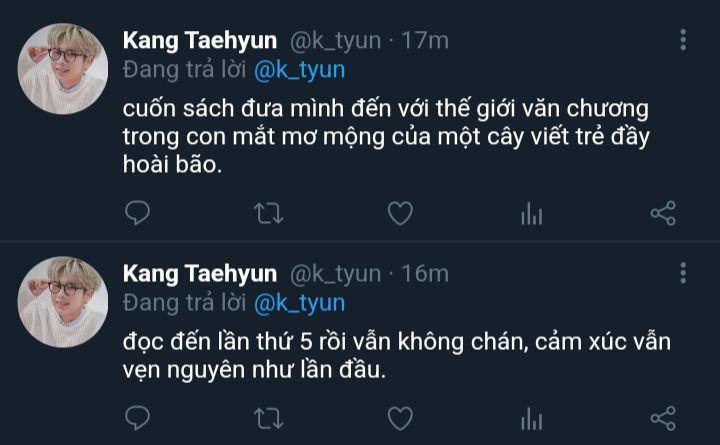Open the avatar on the 16m tweet
The height and width of the screenshot is (445, 720).
point(63,302)
